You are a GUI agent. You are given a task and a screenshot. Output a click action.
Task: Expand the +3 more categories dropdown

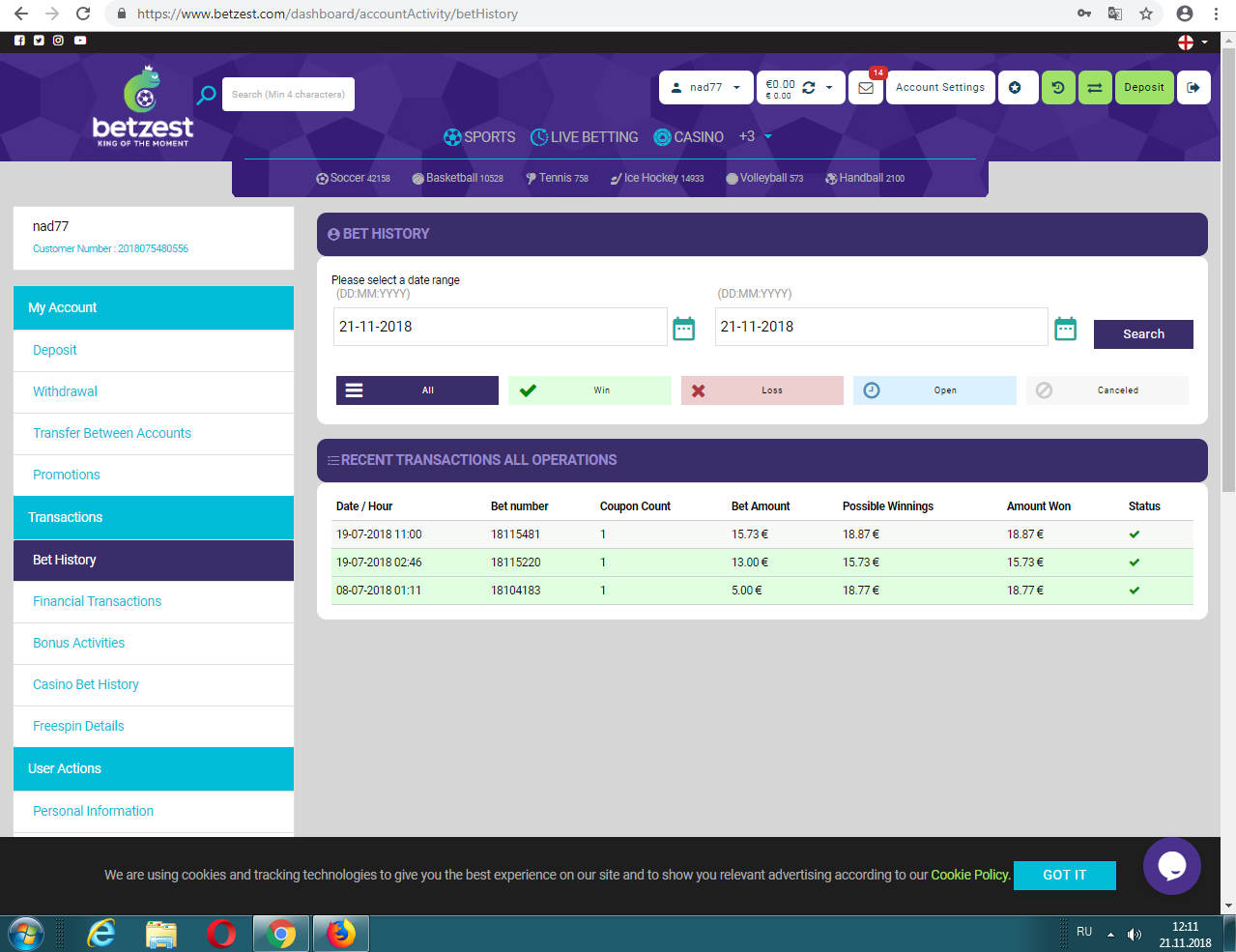[x=755, y=137]
